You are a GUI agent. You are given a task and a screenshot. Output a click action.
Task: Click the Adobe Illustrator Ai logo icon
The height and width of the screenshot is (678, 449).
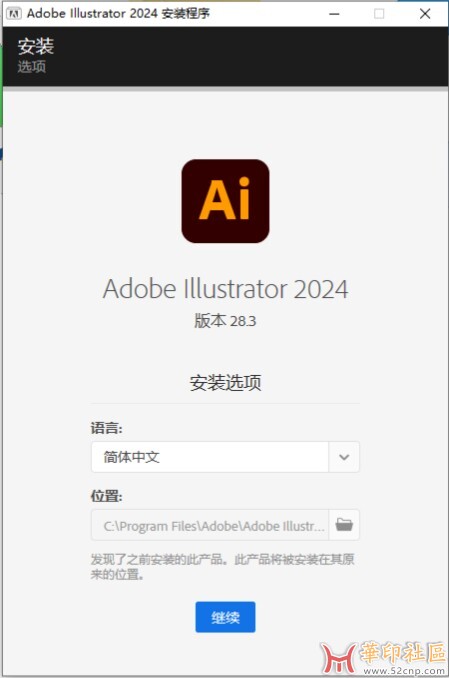[x=225, y=201]
